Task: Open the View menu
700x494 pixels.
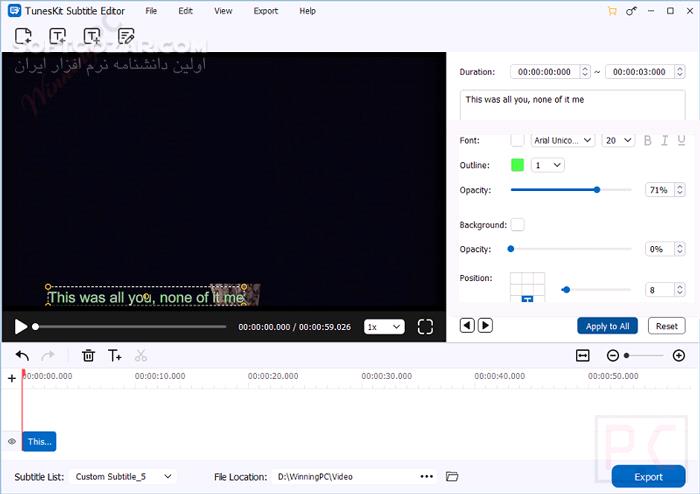Action: 223,11
